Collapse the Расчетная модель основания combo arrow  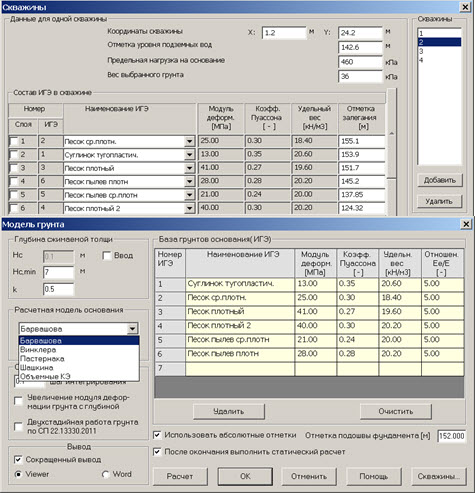coord(132,329)
